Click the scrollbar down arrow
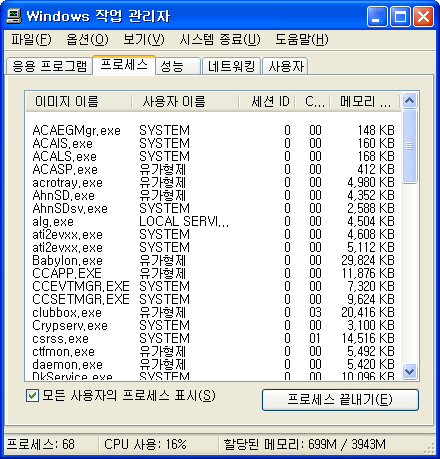This screenshot has height=459, width=440. pos(409,371)
